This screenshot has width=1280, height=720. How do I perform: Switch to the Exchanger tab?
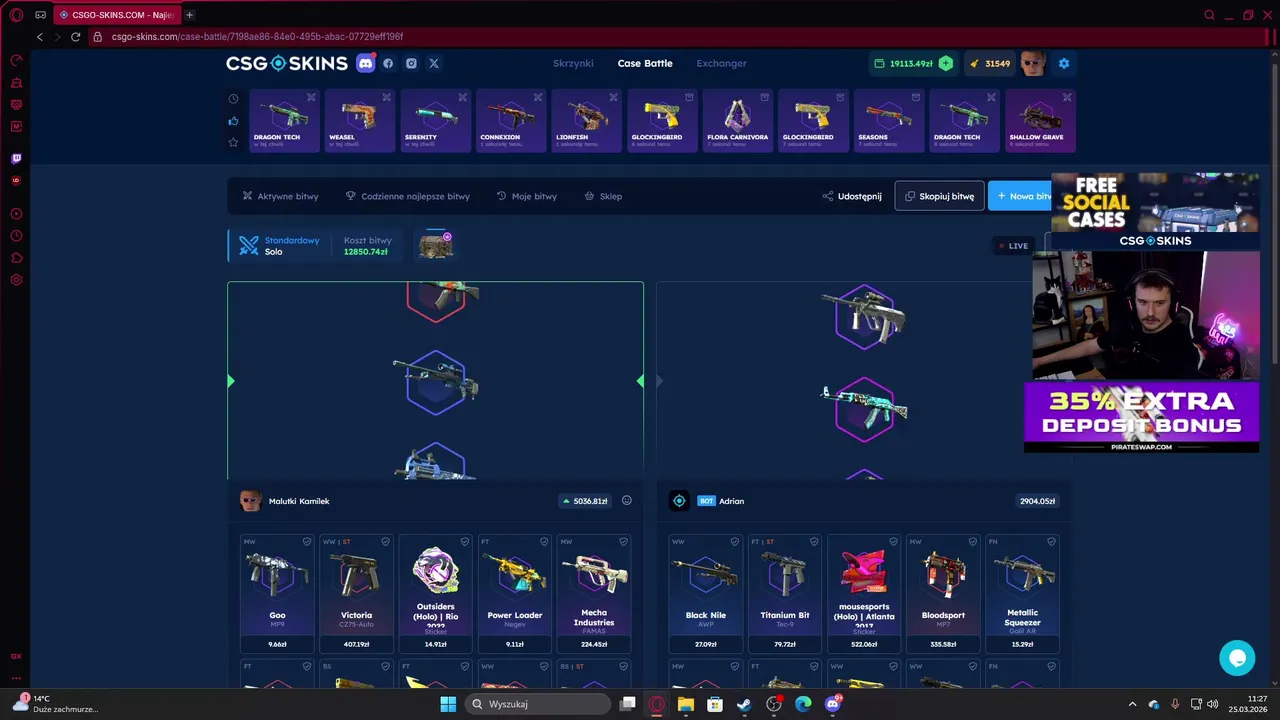722,63
